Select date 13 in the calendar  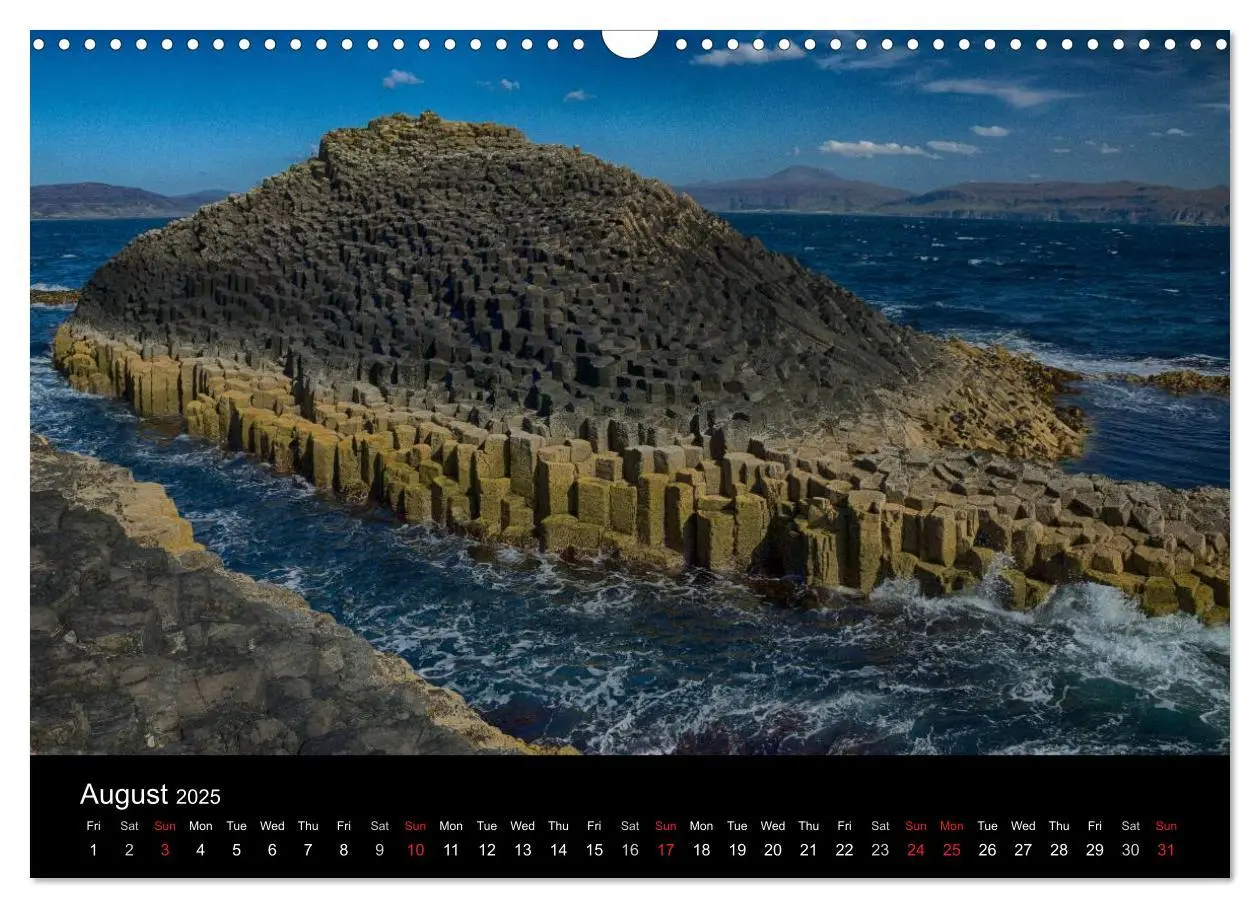[523, 850]
